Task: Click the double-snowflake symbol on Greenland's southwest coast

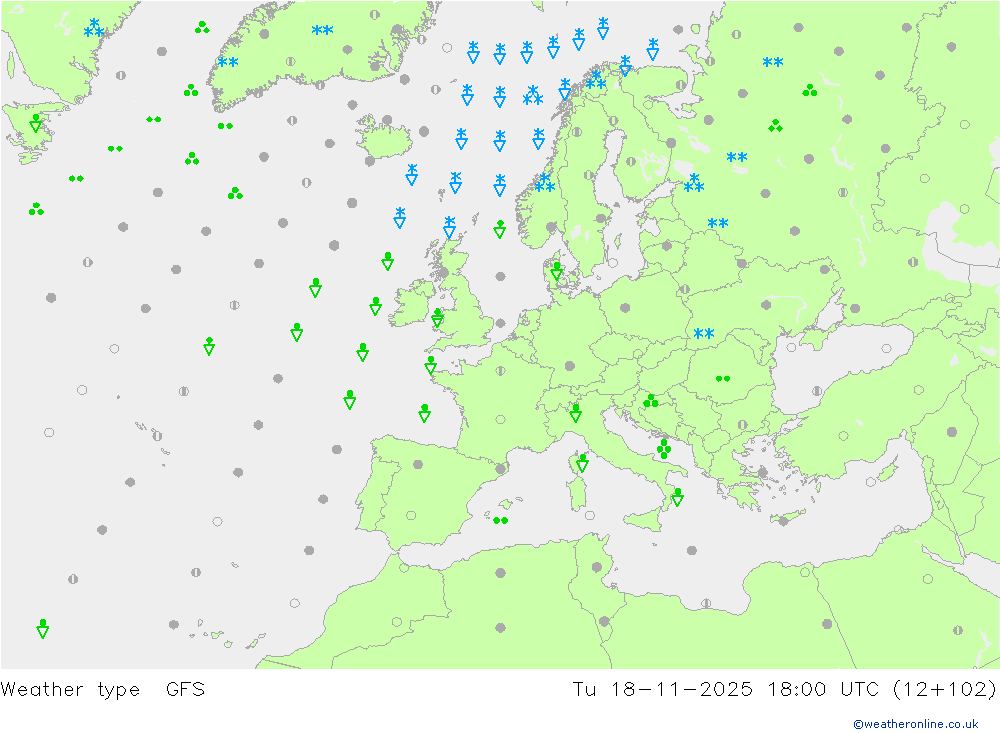Action: (228, 62)
